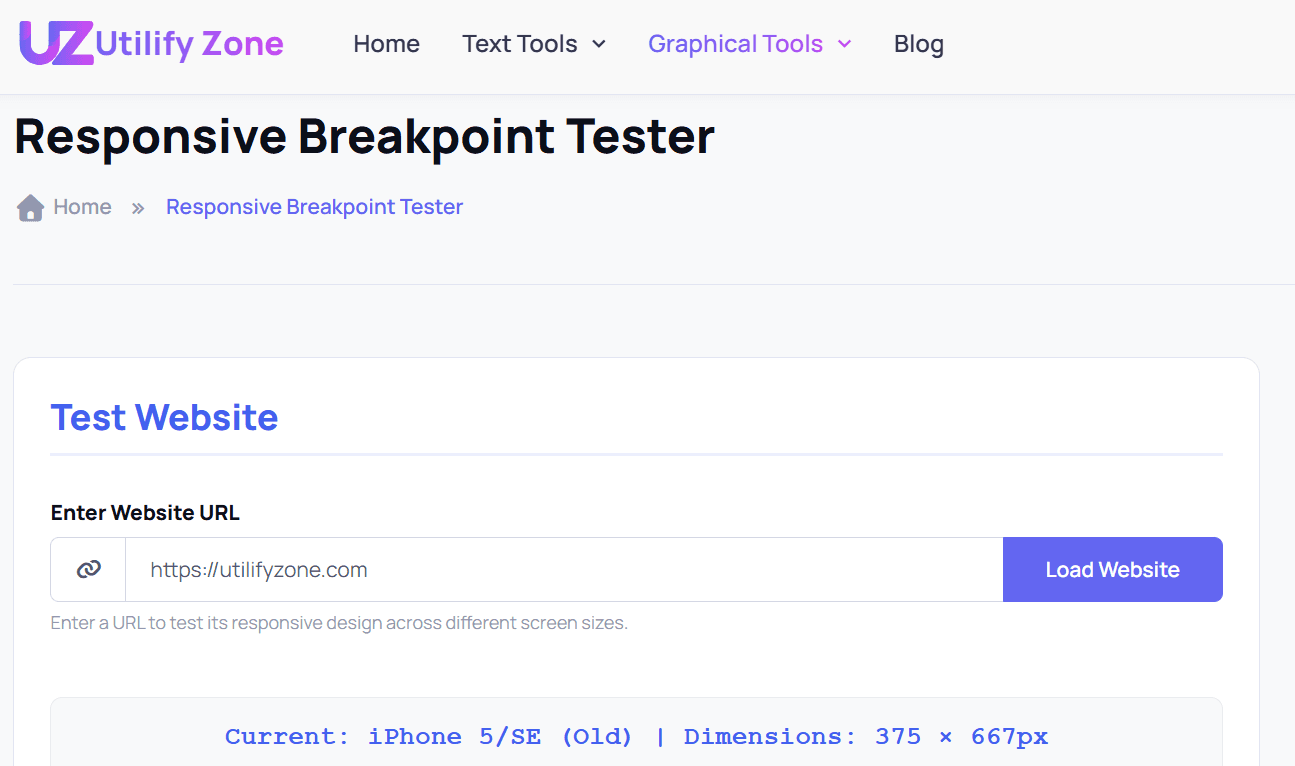Click the Graphical Tools dropdown chevron icon
This screenshot has height=766, width=1295.
tap(845, 45)
